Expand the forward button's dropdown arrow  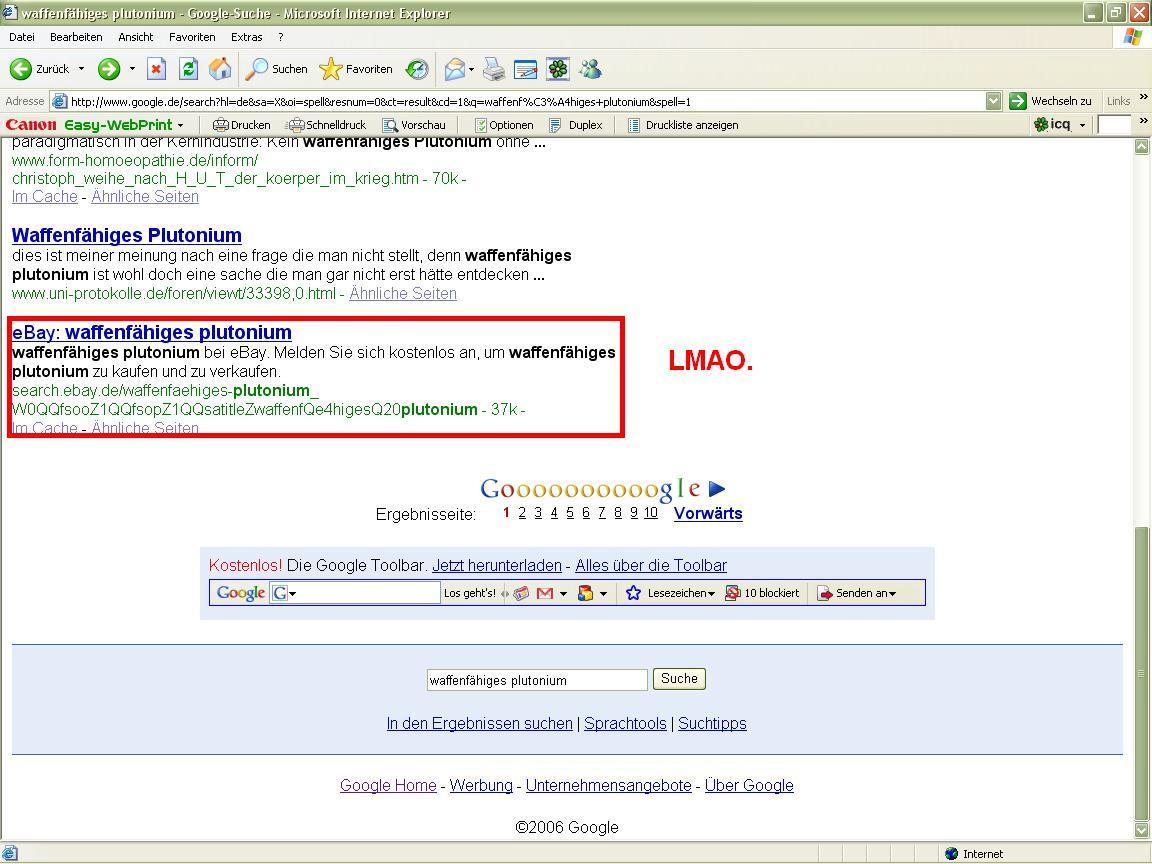(x=132, y=69)
